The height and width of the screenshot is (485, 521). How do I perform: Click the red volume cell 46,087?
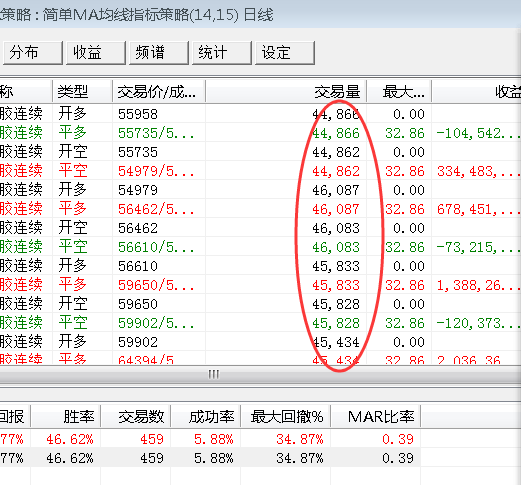coord(336,209)
